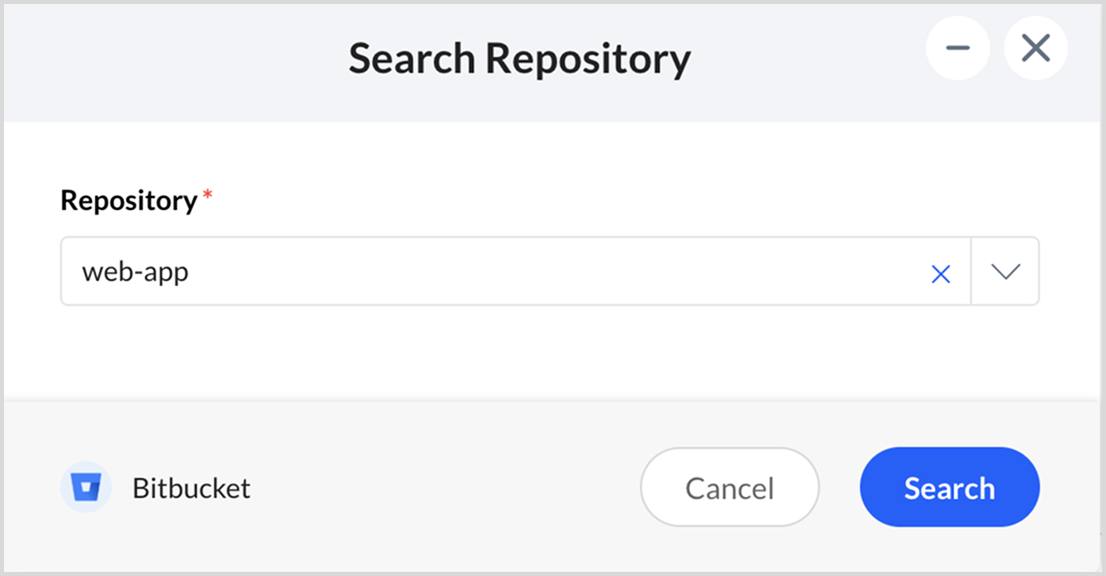Screen dimensions: 1106x576
Task: Click the Bitbucket label text
Action: pos(191,488)
